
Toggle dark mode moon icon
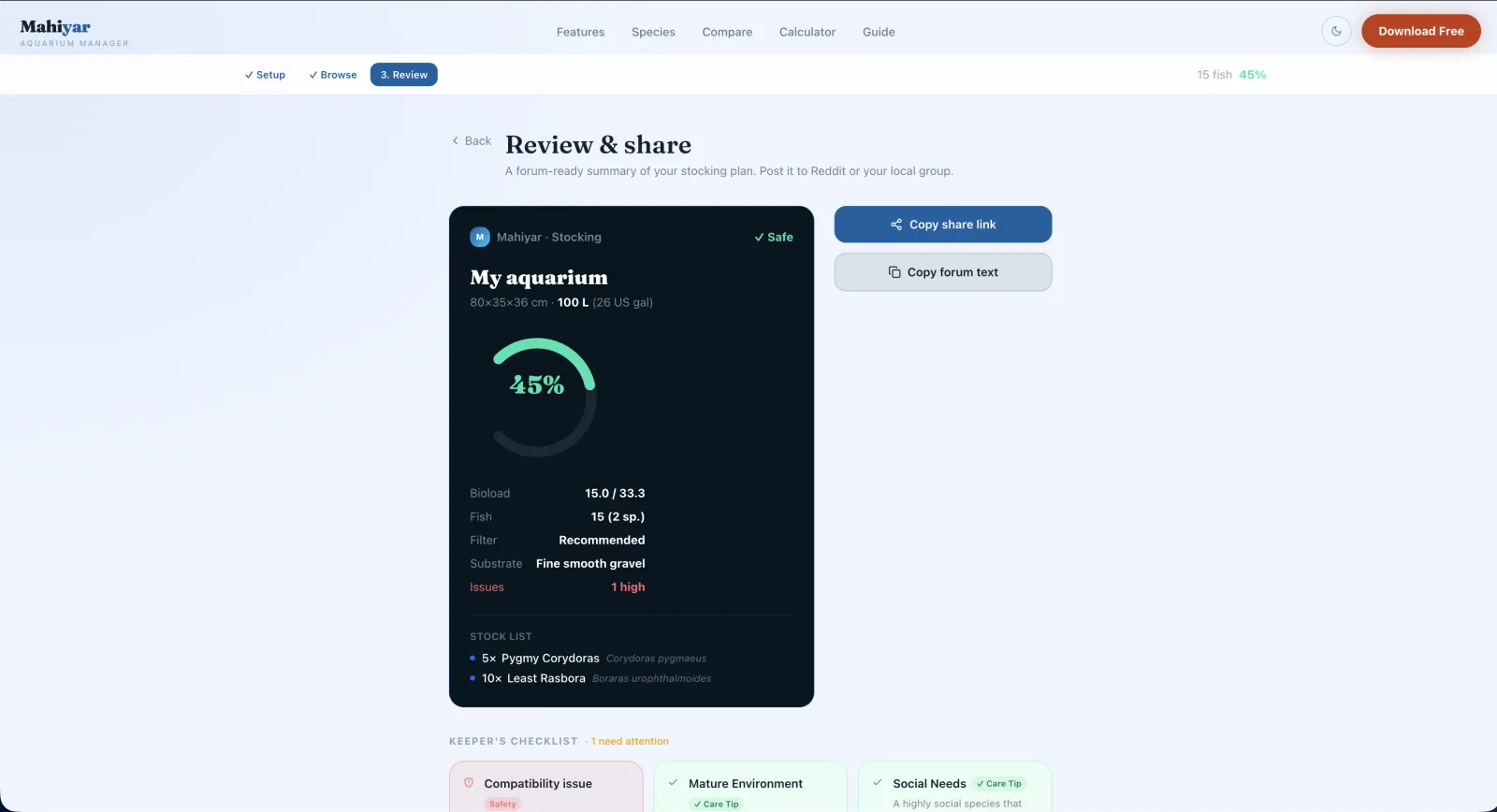pyautogui.click(x=1336, y=31)
